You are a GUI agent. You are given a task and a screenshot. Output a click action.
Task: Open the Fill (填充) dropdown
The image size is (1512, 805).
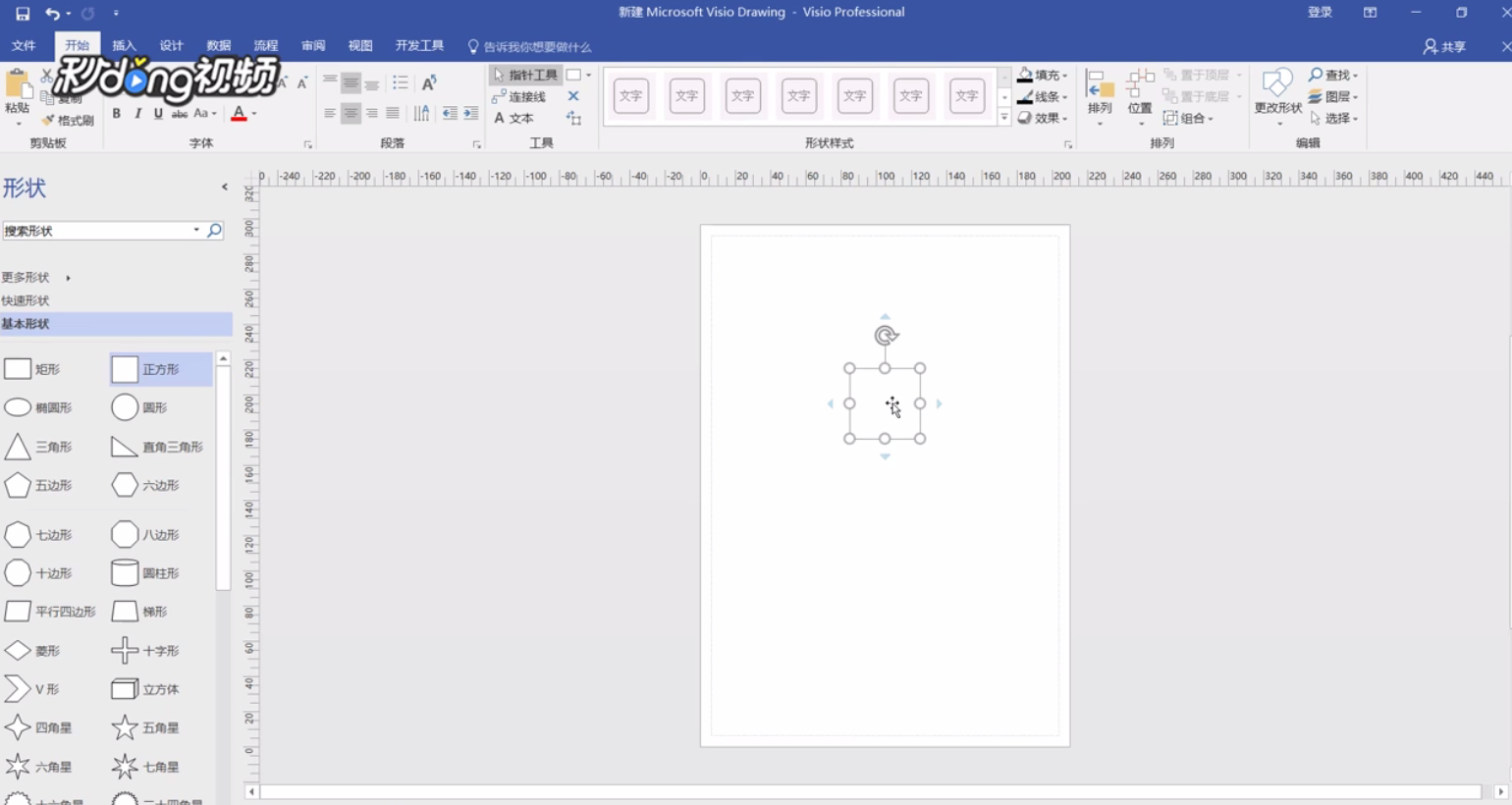point(1043,75)
